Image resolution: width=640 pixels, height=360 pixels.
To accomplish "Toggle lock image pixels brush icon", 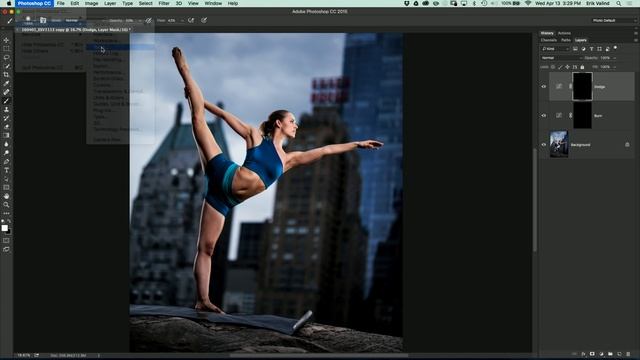I will click(560, 67).
